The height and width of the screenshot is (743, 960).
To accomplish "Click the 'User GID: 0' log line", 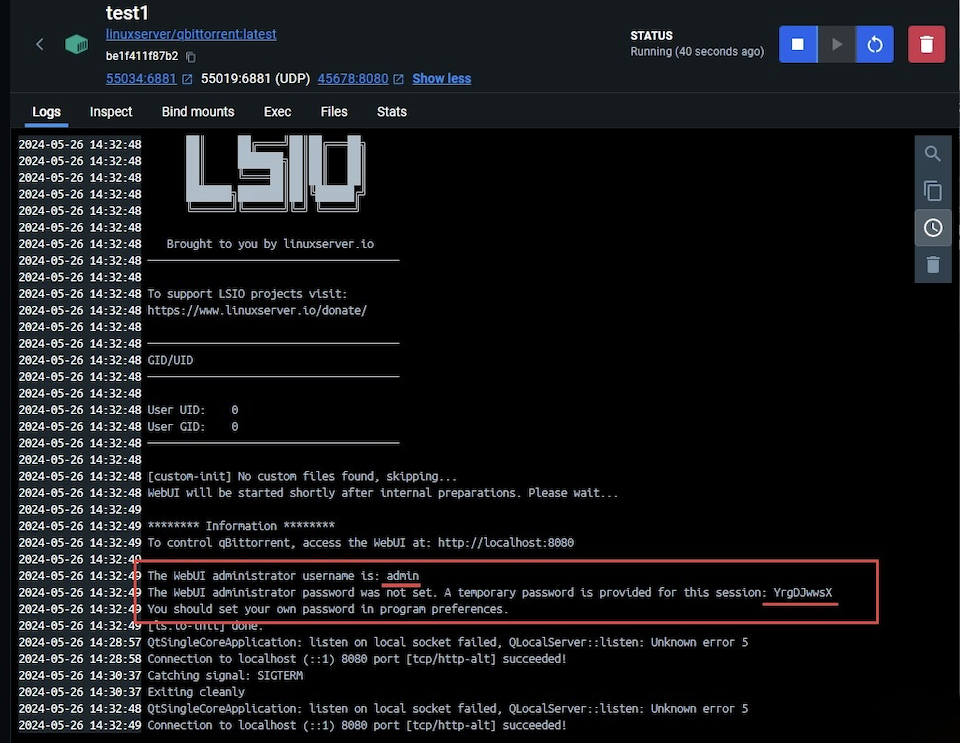I will pyautogui.click(x=193, y=427).
